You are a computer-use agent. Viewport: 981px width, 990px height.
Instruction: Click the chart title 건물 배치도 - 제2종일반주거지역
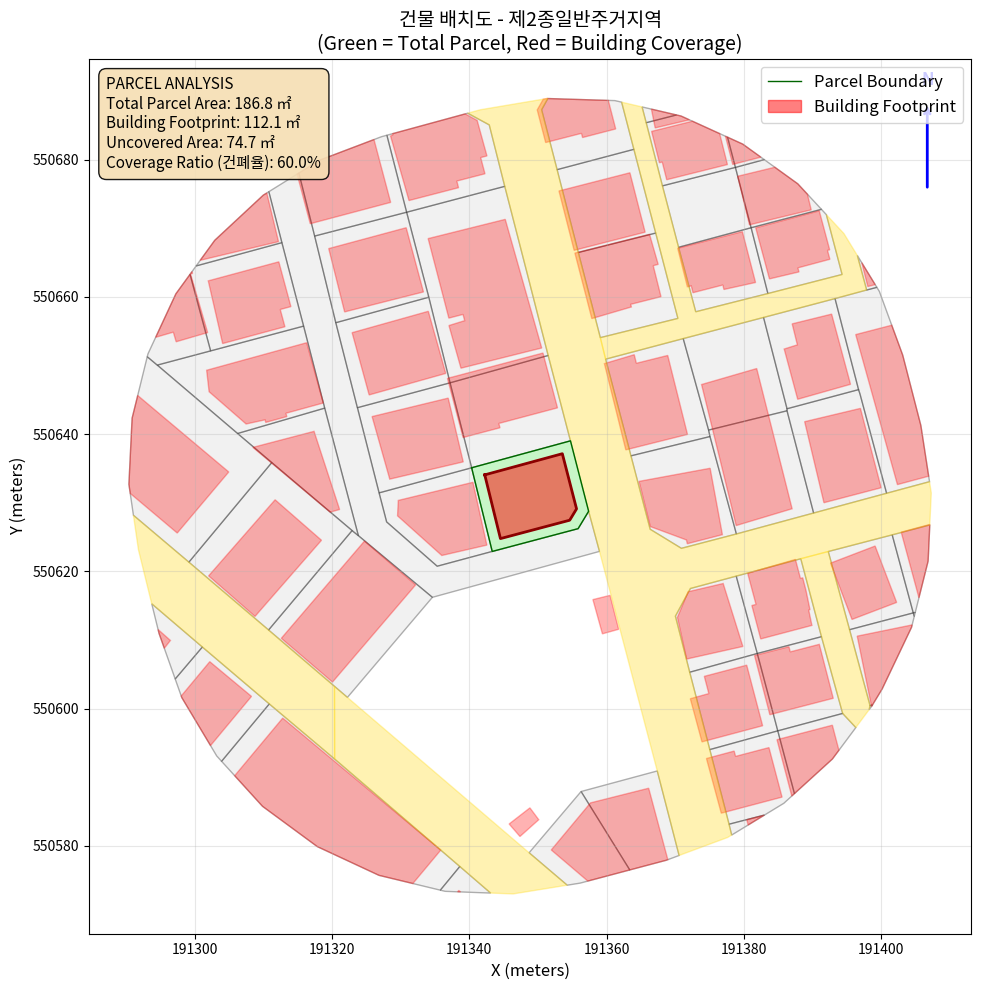(x=529, y=19)
